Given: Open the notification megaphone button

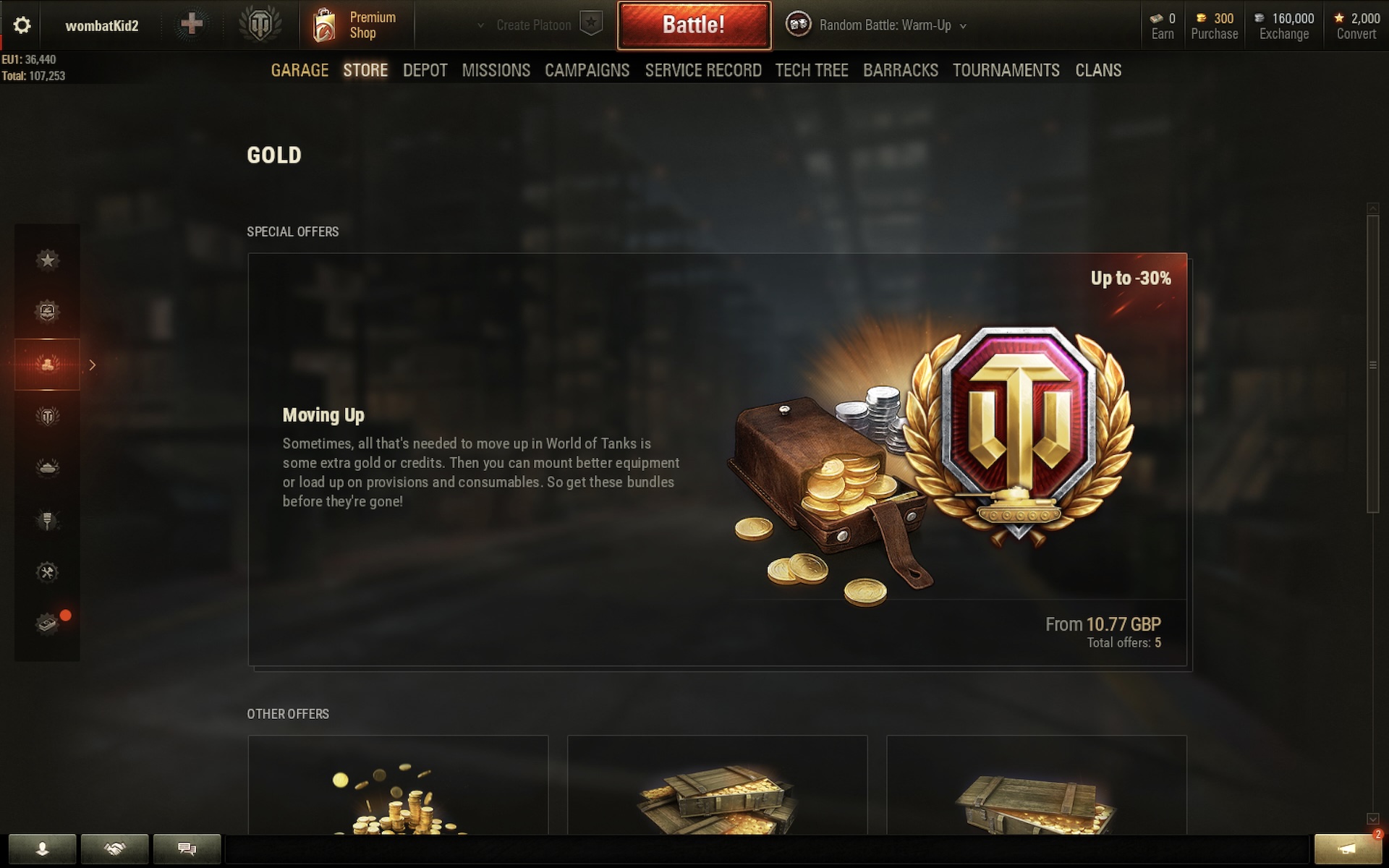Looking at the screenshot, I should coord(1348,848).
